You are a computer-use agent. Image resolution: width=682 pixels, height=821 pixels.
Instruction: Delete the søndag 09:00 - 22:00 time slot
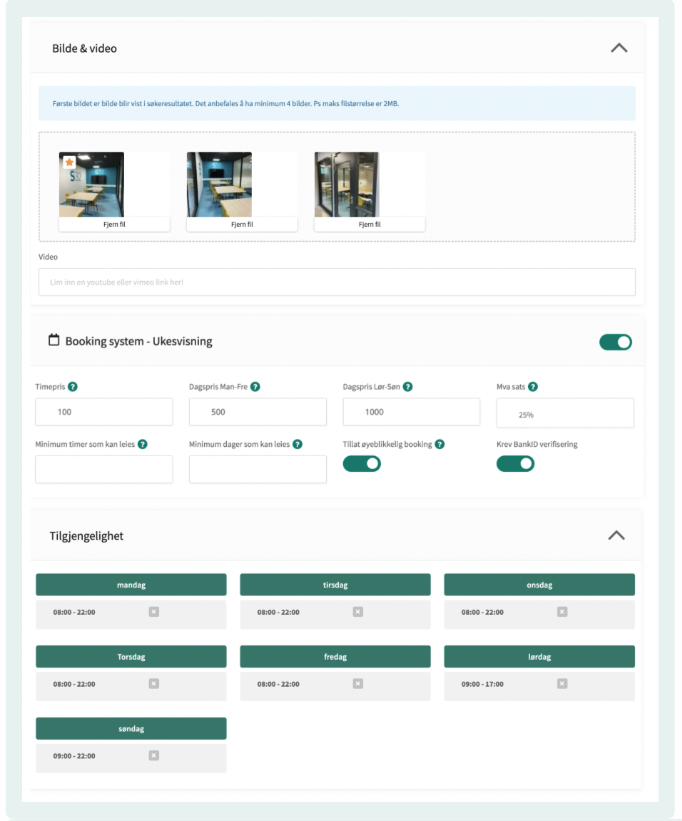(x=154, y=756)
